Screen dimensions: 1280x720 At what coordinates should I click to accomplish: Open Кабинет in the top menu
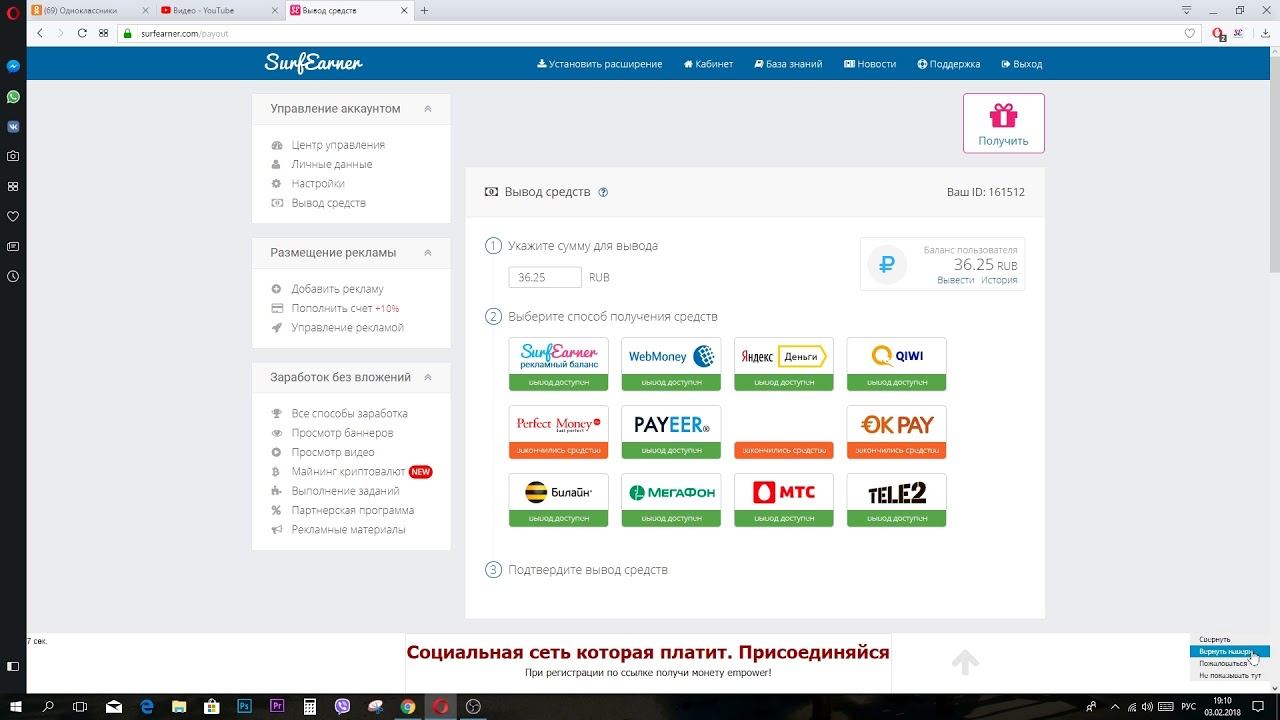(709, 64)
